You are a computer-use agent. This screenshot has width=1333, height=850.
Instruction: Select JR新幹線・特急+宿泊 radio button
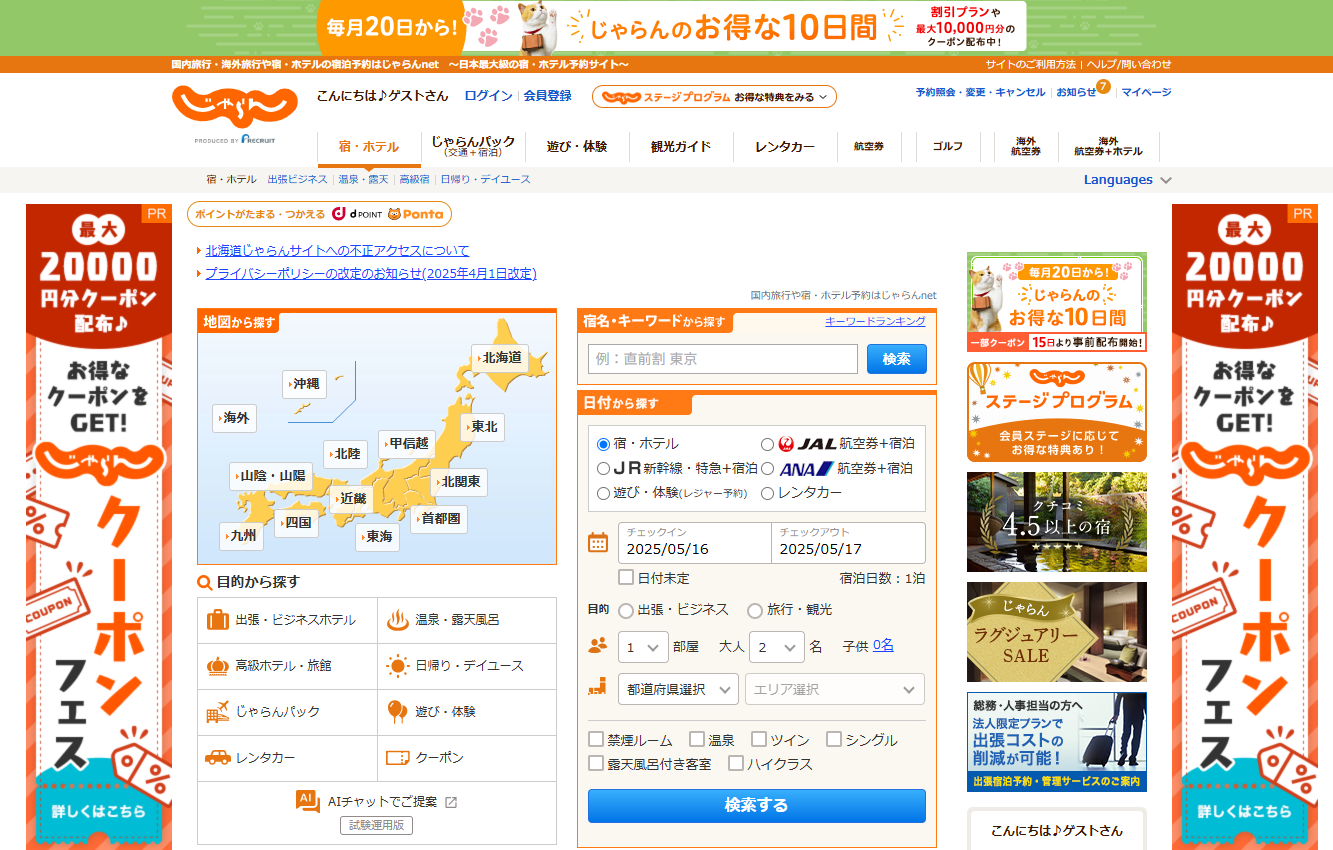pyautogui.click(x=603, y=468)
